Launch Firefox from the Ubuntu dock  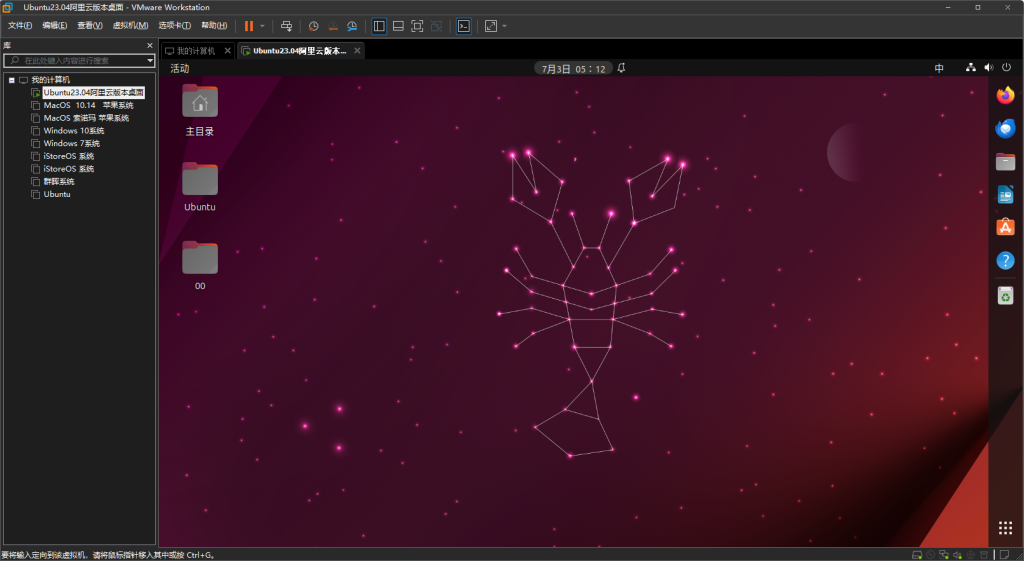pos(1005,95)
